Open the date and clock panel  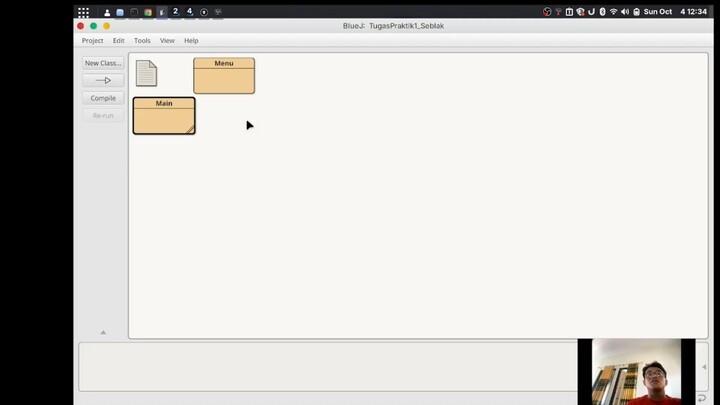coord(675,12)
